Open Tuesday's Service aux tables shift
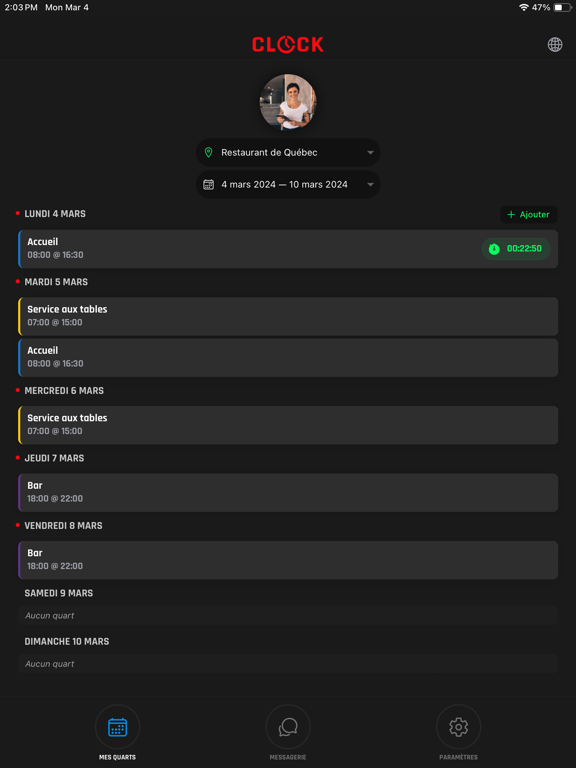The image size is (576, 768). [288, 316]
